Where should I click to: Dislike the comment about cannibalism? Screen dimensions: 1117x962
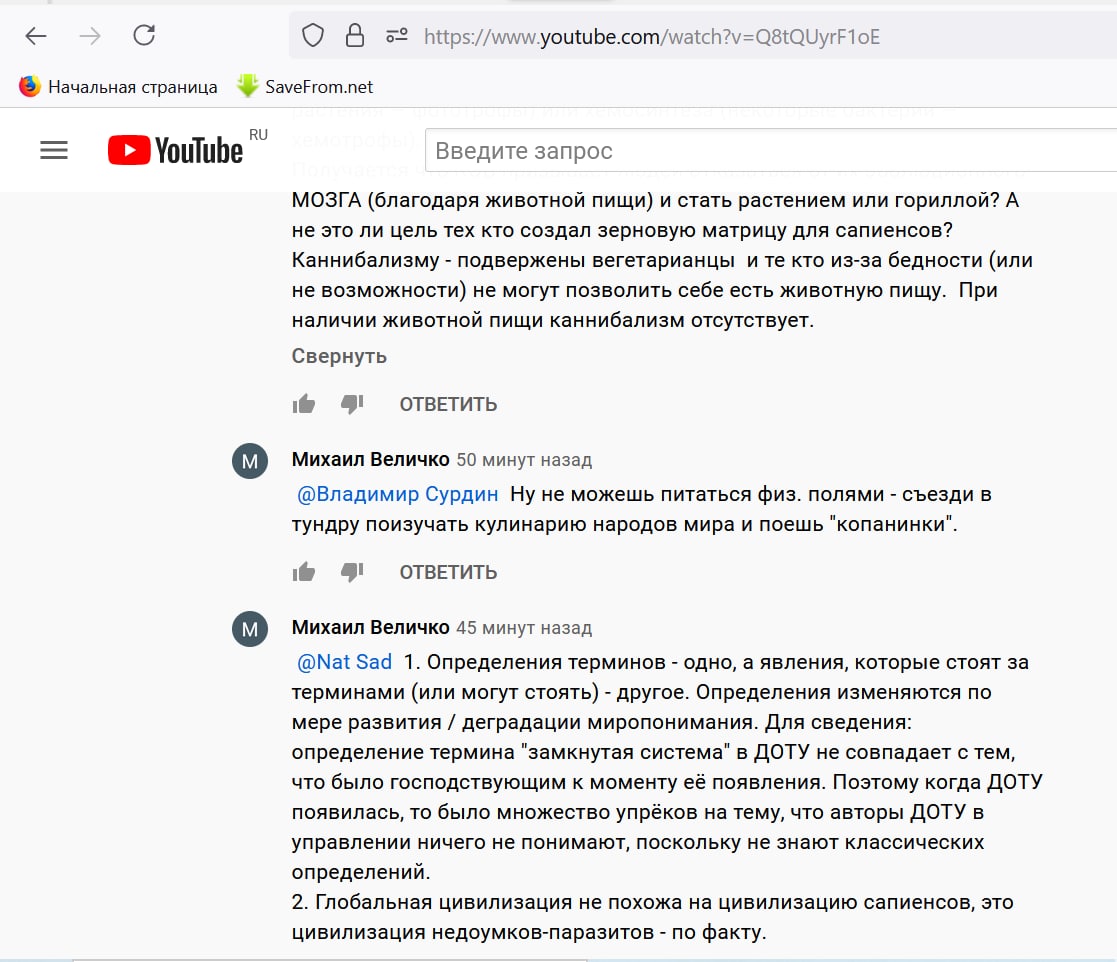pos(352,404)
